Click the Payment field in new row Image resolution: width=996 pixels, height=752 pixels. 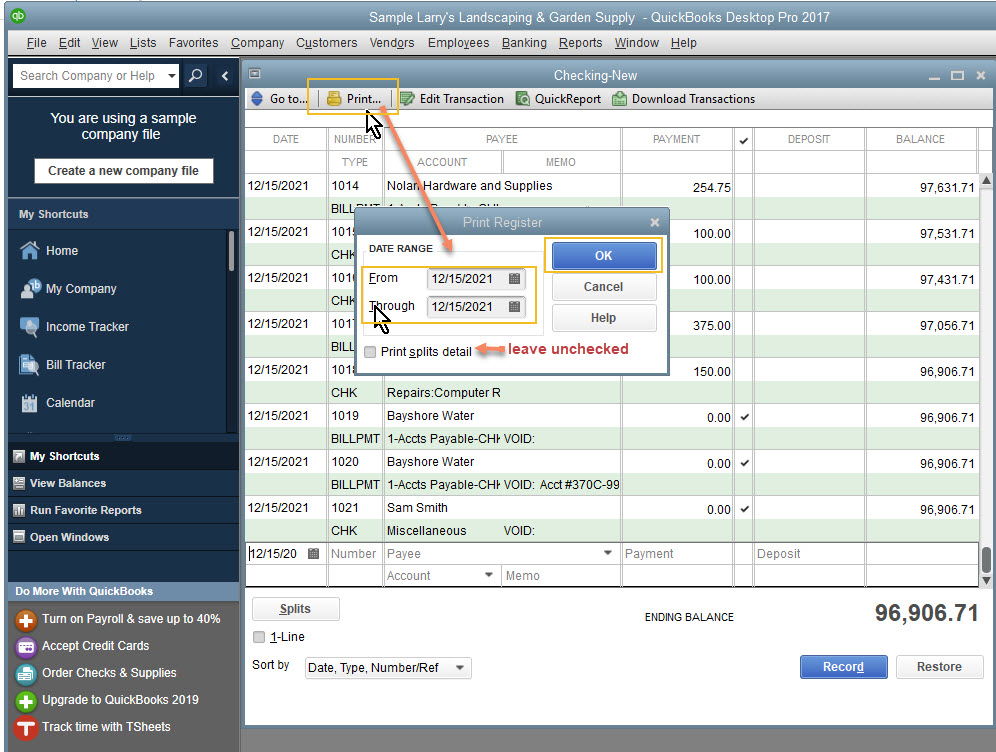pyautogui.click(x=677, y=553)
